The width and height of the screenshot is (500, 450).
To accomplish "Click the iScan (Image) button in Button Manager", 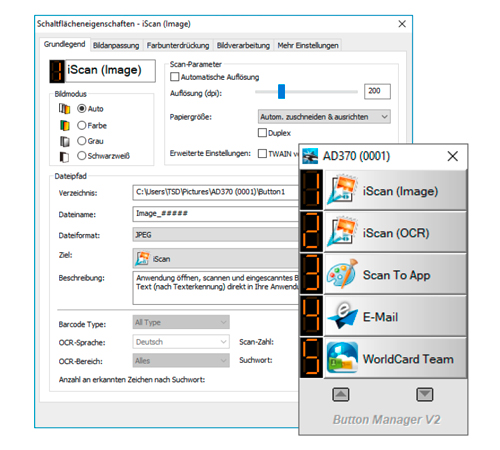I will (x=395, y=190).
